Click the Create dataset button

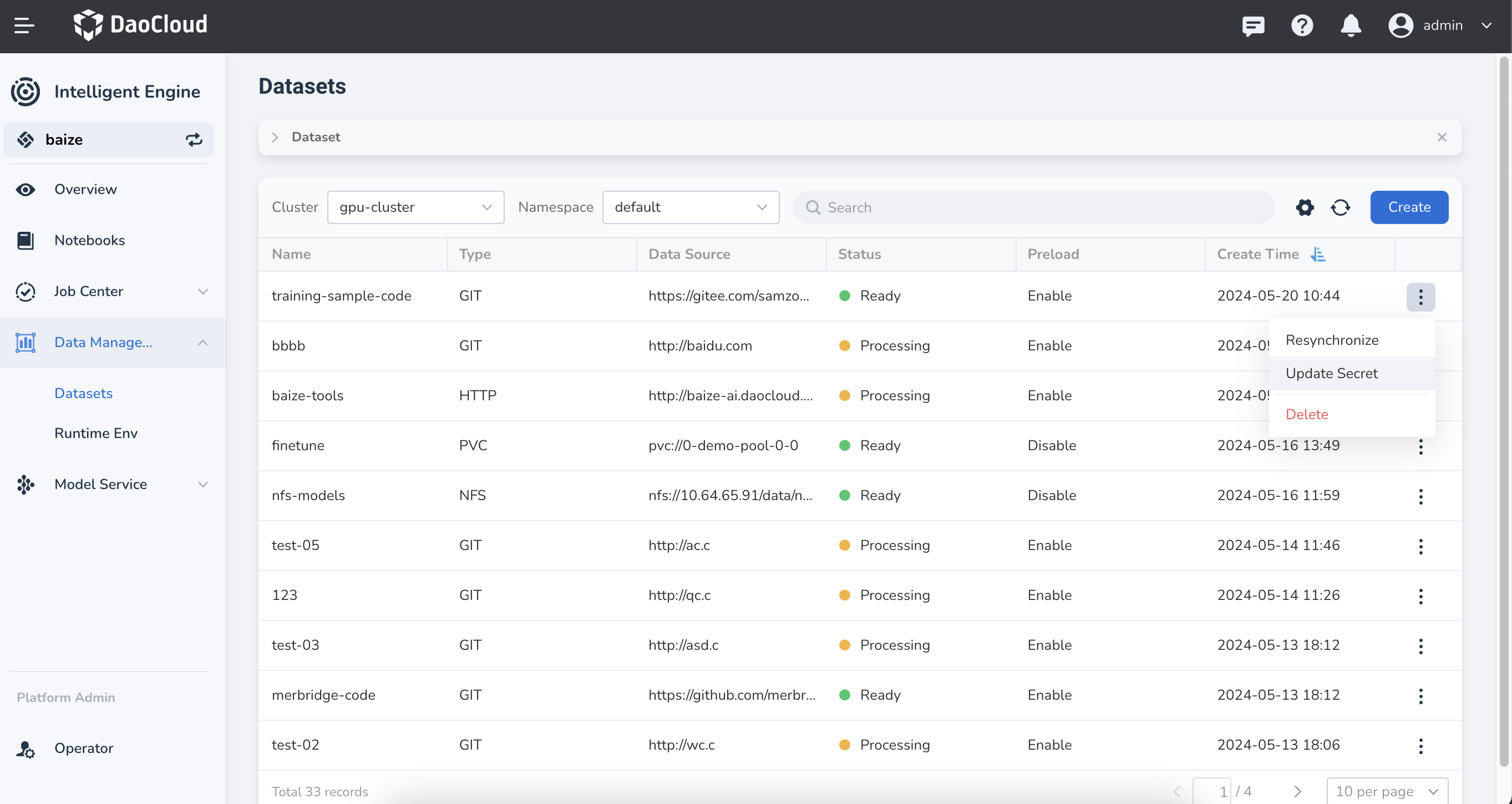click(x=1409, y=207)
